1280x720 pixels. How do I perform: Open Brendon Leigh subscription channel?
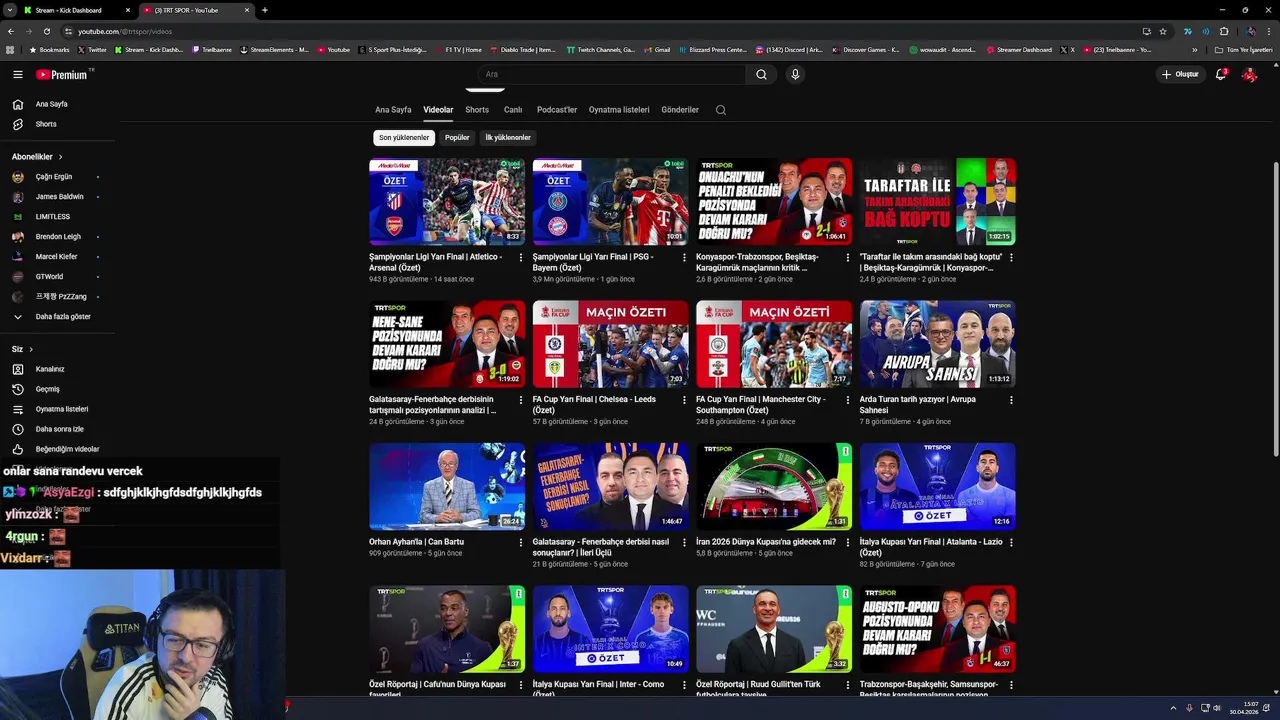click(57, 237)
